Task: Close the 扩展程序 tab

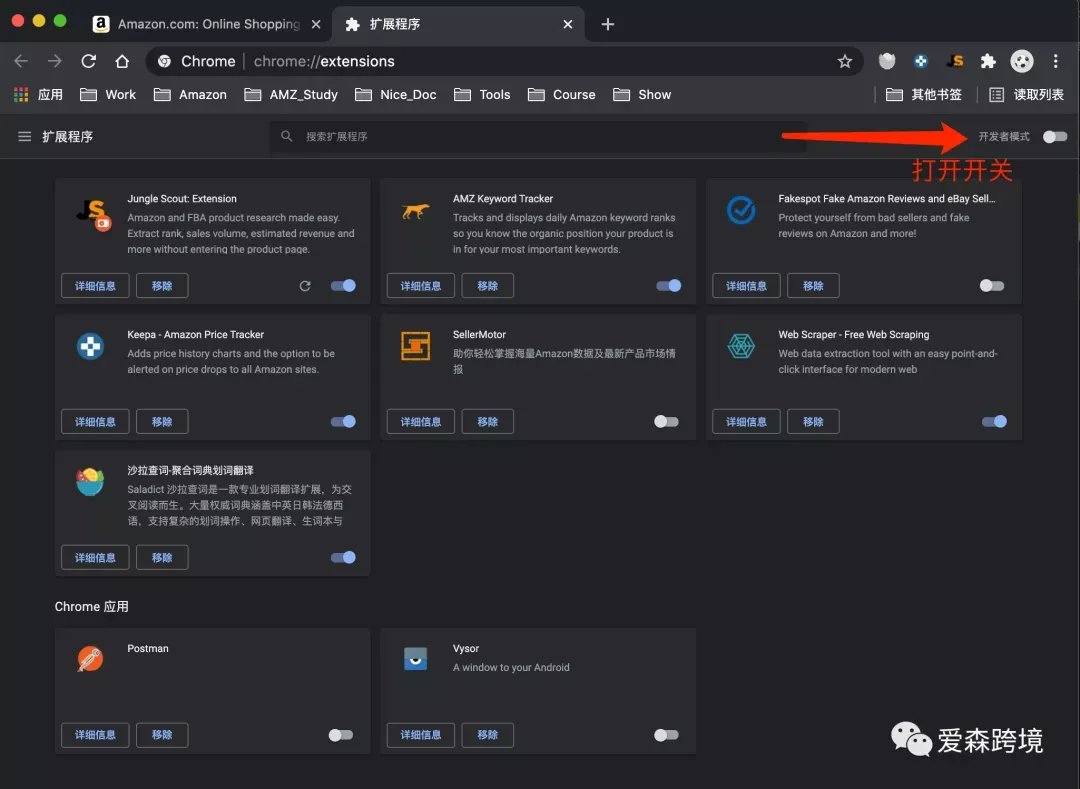Action: [x=568, y=24]
